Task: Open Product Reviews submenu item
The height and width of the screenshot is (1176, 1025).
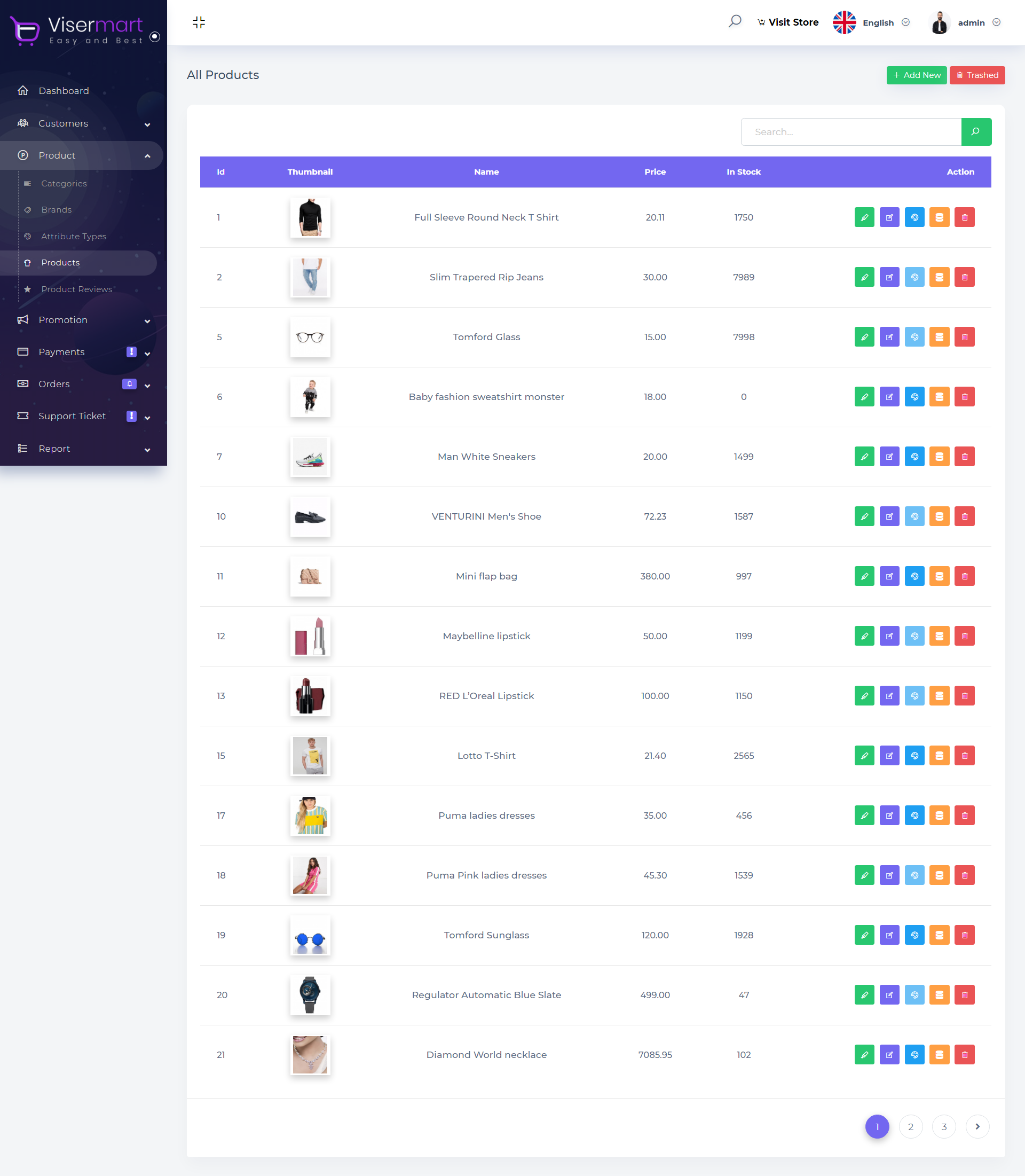Action: click(x=77, y=289)
